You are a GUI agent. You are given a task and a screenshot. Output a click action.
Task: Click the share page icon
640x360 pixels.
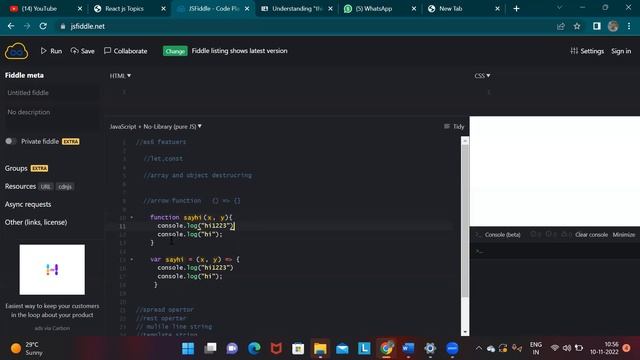(561, 26)
